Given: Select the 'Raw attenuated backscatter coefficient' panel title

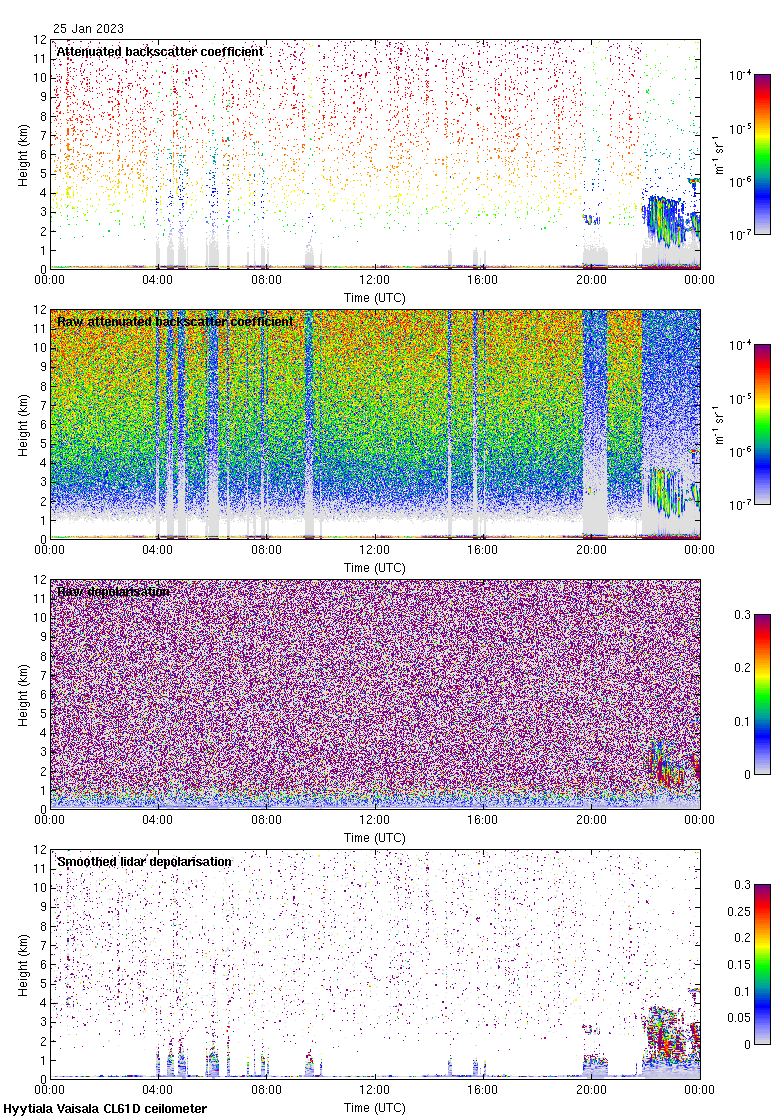Looking at the screenshot, I should (175, 321).
